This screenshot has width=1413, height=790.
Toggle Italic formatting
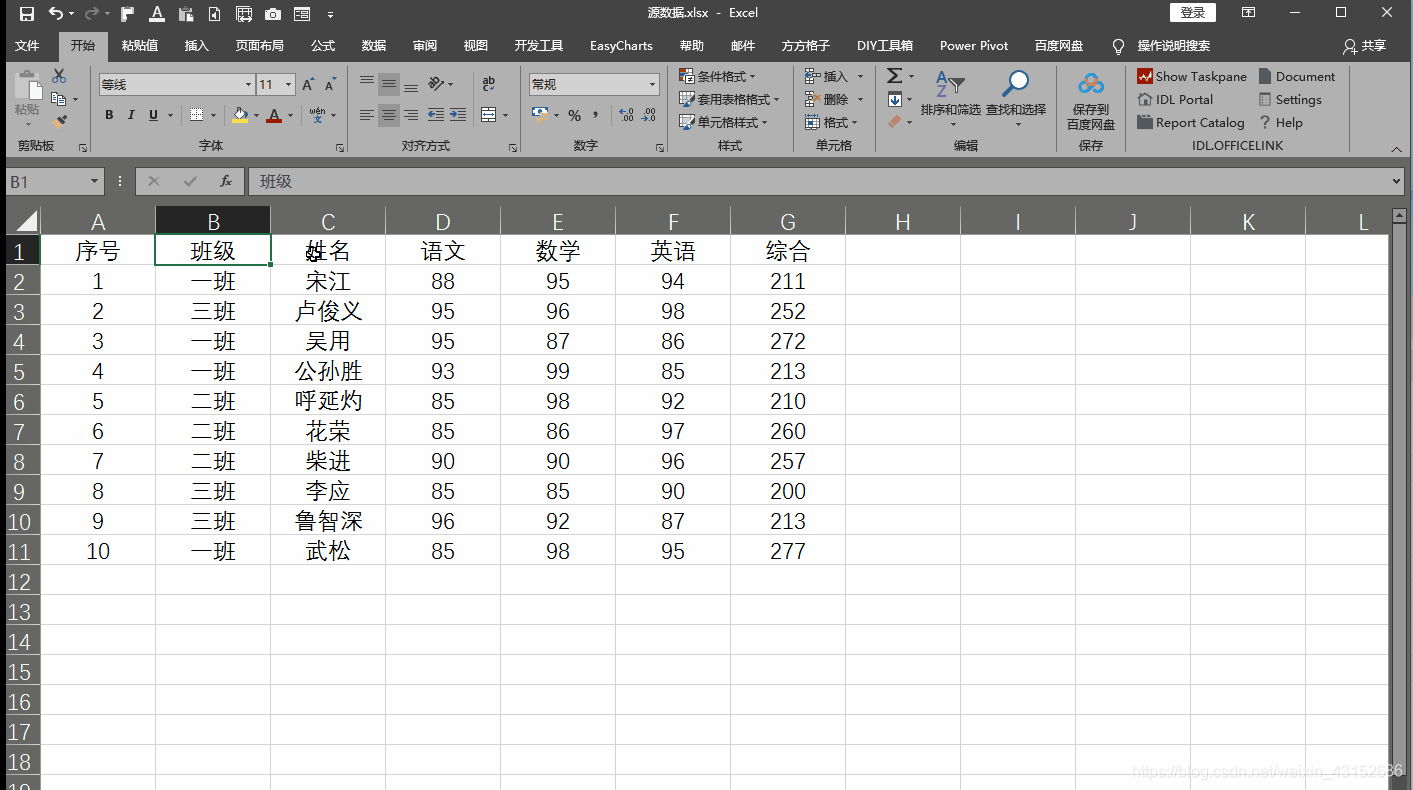[131, 115]
